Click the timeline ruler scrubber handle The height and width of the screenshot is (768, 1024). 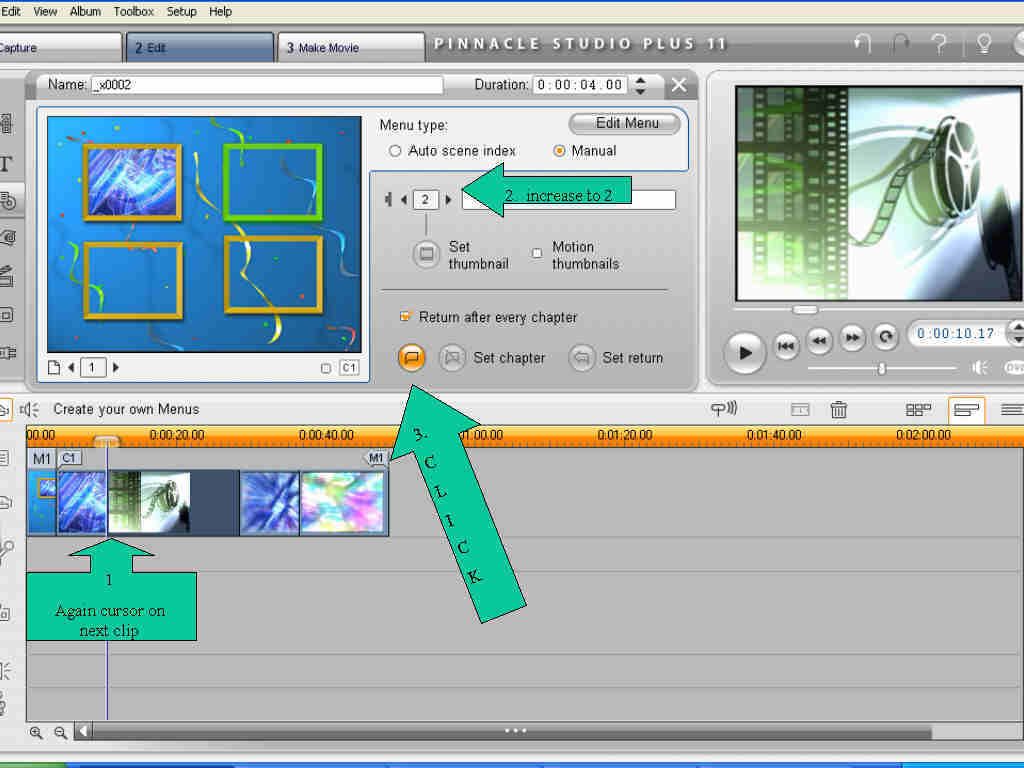click(x=106, y=441)
